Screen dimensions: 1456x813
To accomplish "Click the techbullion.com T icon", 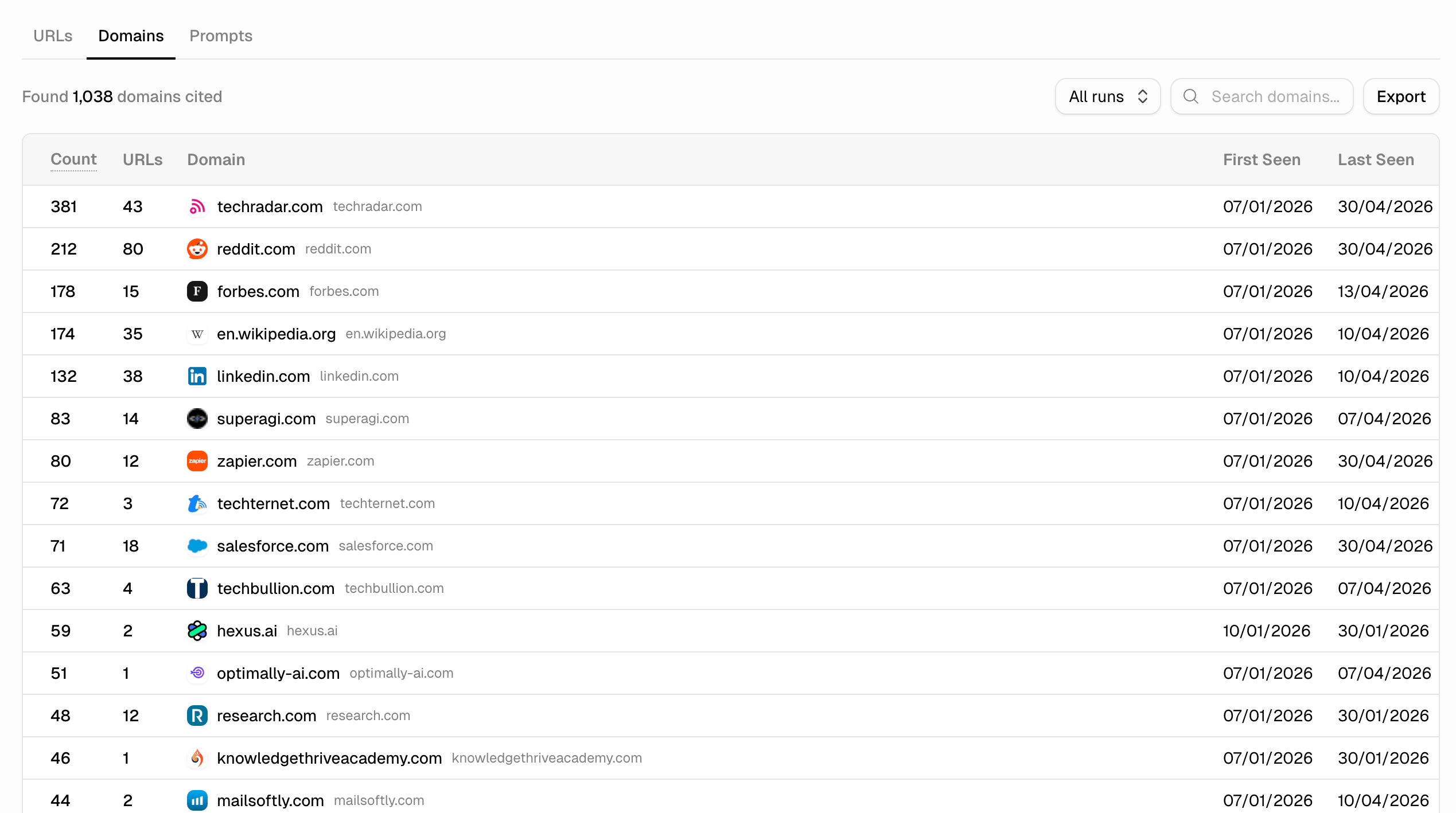I will (x=197, y=588).
